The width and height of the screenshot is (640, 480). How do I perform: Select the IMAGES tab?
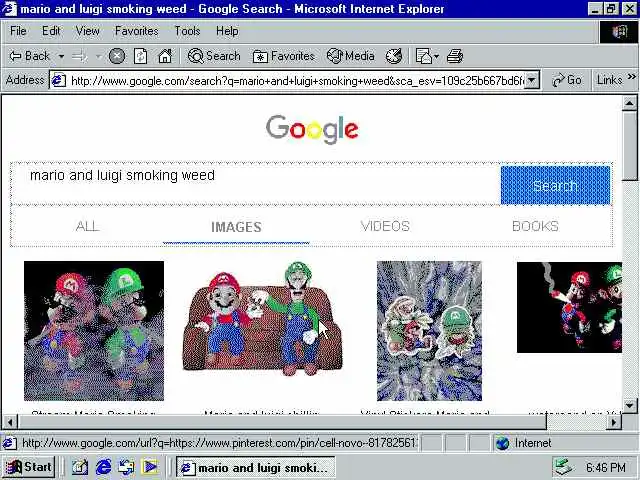236,227
